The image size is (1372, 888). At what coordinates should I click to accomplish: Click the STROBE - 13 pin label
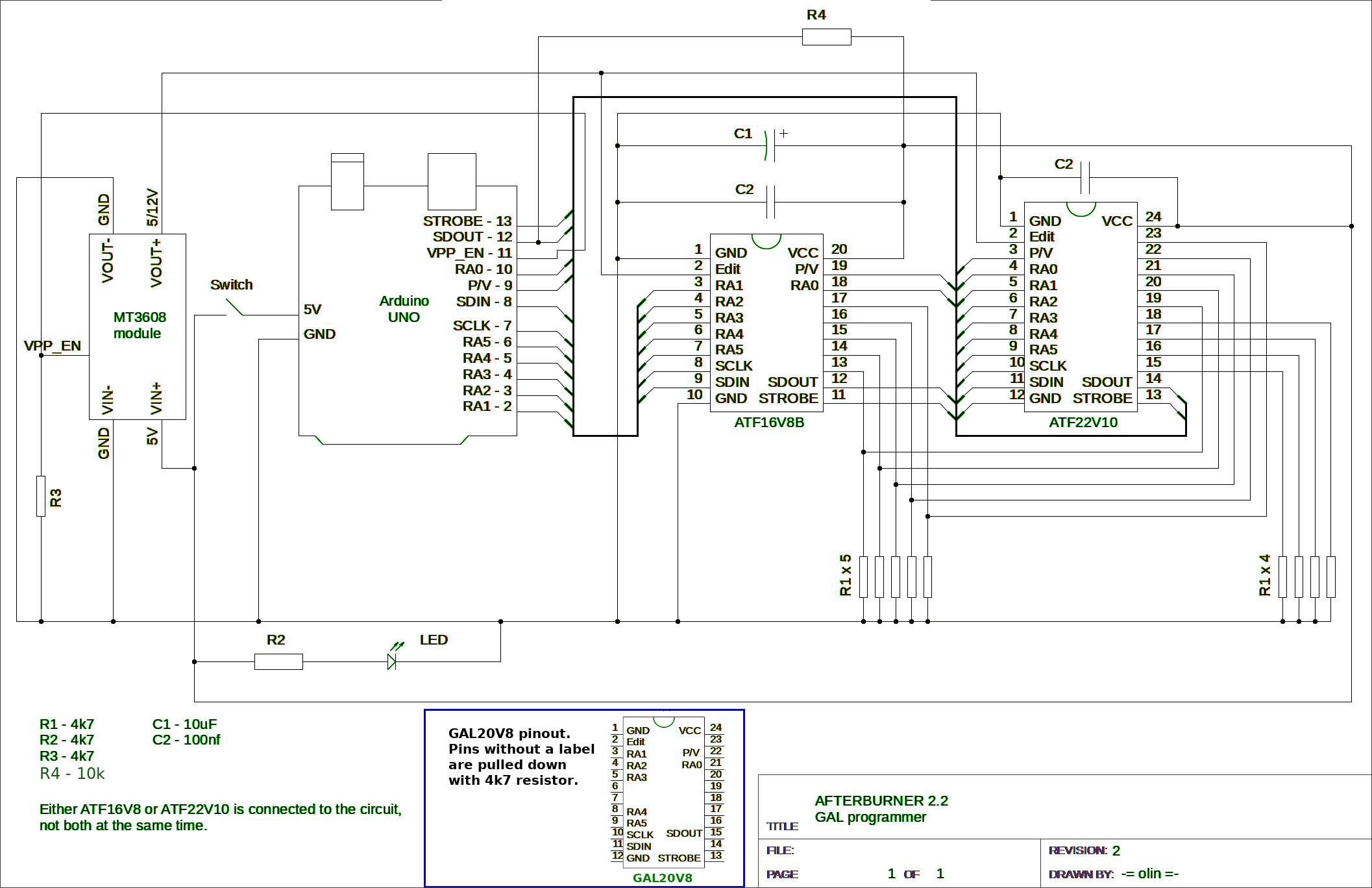click(x=467, y=221)
